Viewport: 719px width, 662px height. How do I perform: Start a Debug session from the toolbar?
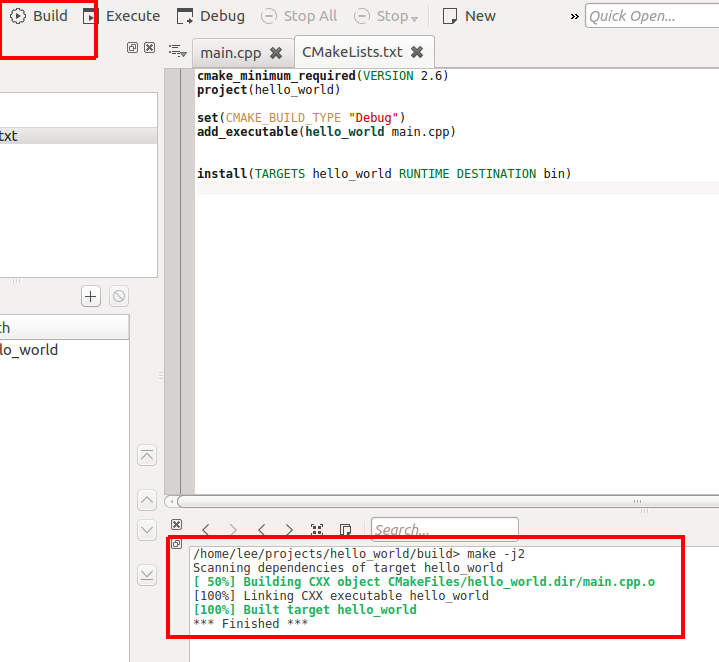211,16
